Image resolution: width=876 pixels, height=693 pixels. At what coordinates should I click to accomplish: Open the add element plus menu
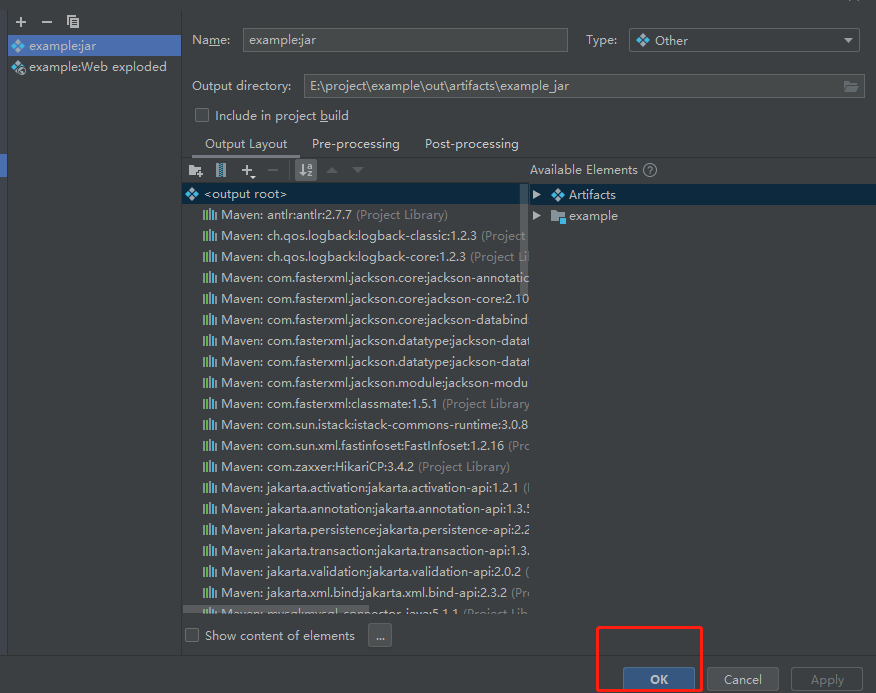247,170
